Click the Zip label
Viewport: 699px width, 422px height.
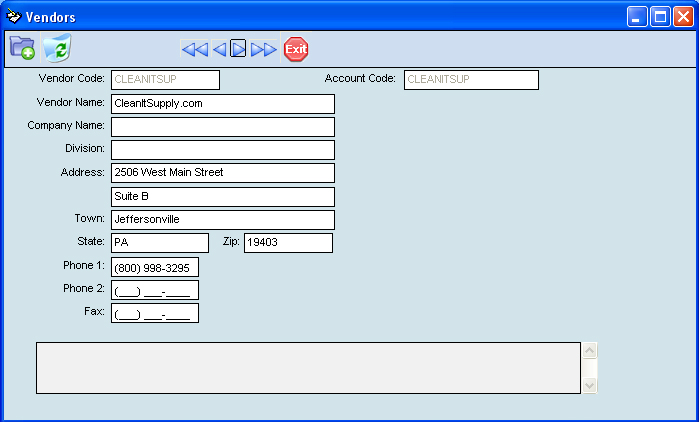231,242
